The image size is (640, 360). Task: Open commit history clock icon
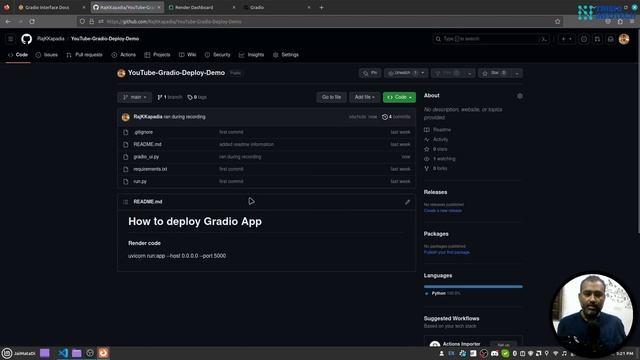[x=385, y=117]
